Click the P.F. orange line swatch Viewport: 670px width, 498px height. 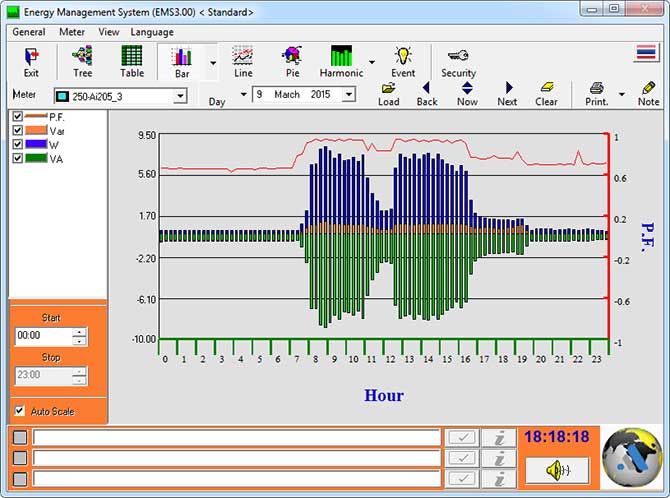point(36,116)
